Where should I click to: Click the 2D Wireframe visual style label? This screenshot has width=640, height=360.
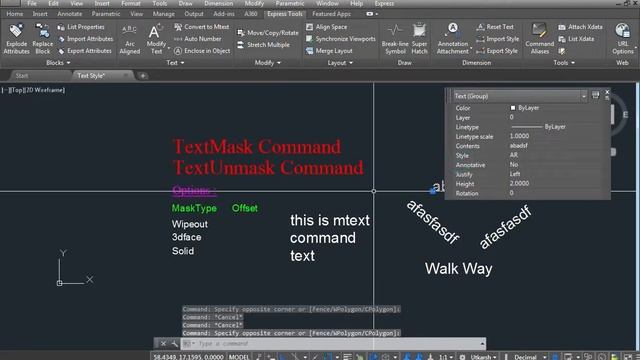(x=45, y=90)
